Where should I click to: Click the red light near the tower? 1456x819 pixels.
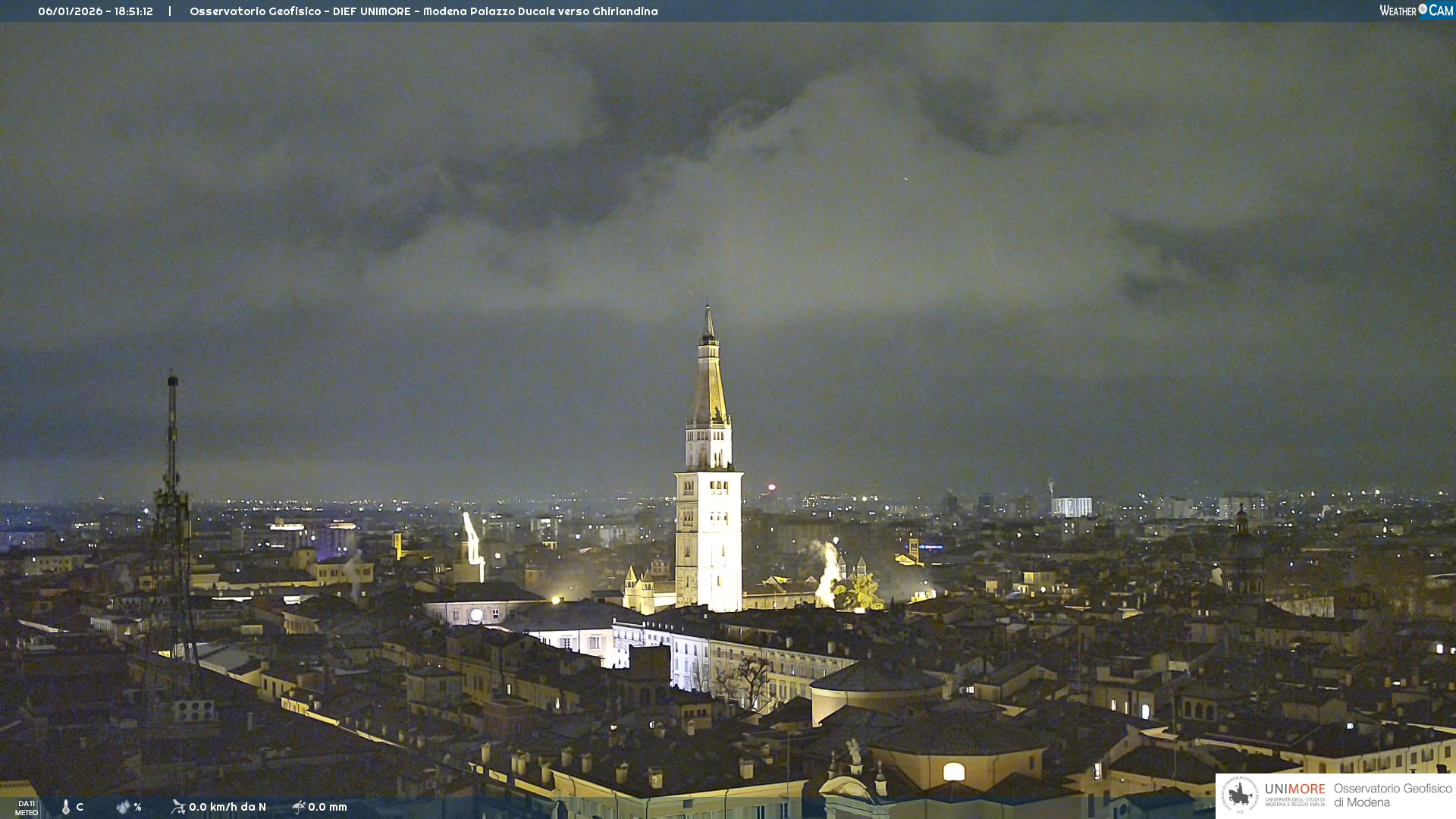click(x=772, y=488)
